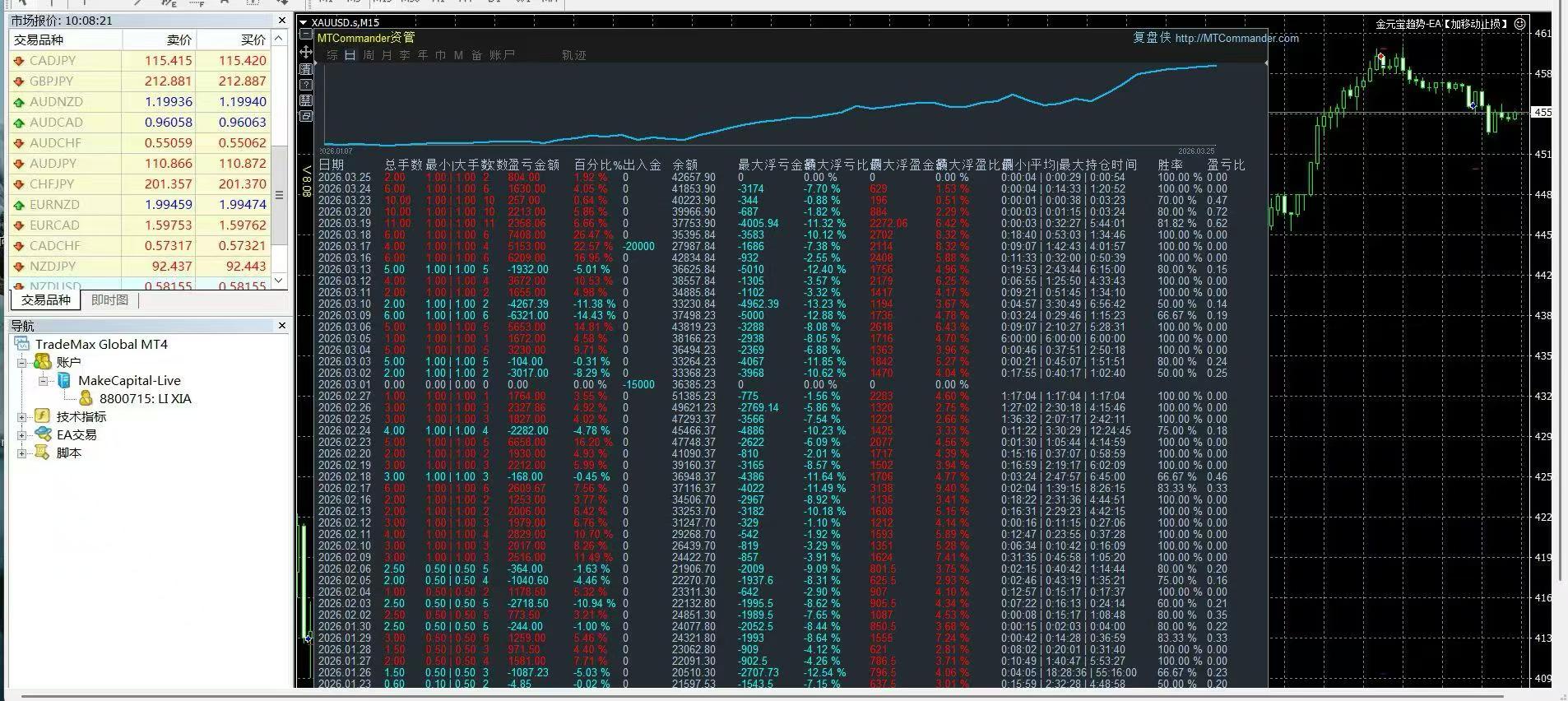This screenshot has width=1568, height=701.
Task: Click the TradeMax Global MT4 terminal icon
Action: pos(22,344)
